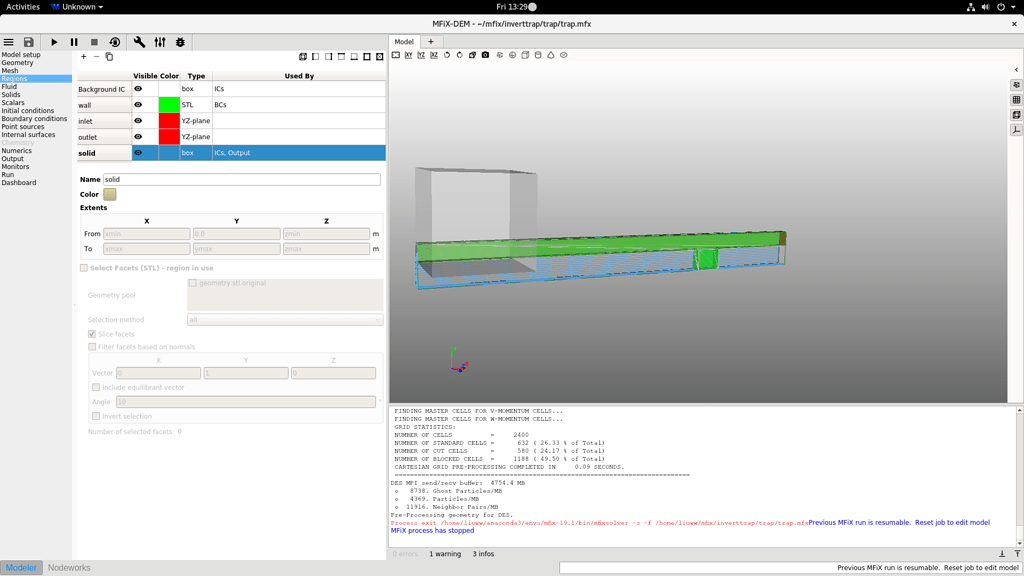Viewport: 1024px width, 576px height.
Task: Click the 1 warning filter in console
Action: tap(445, 554)
